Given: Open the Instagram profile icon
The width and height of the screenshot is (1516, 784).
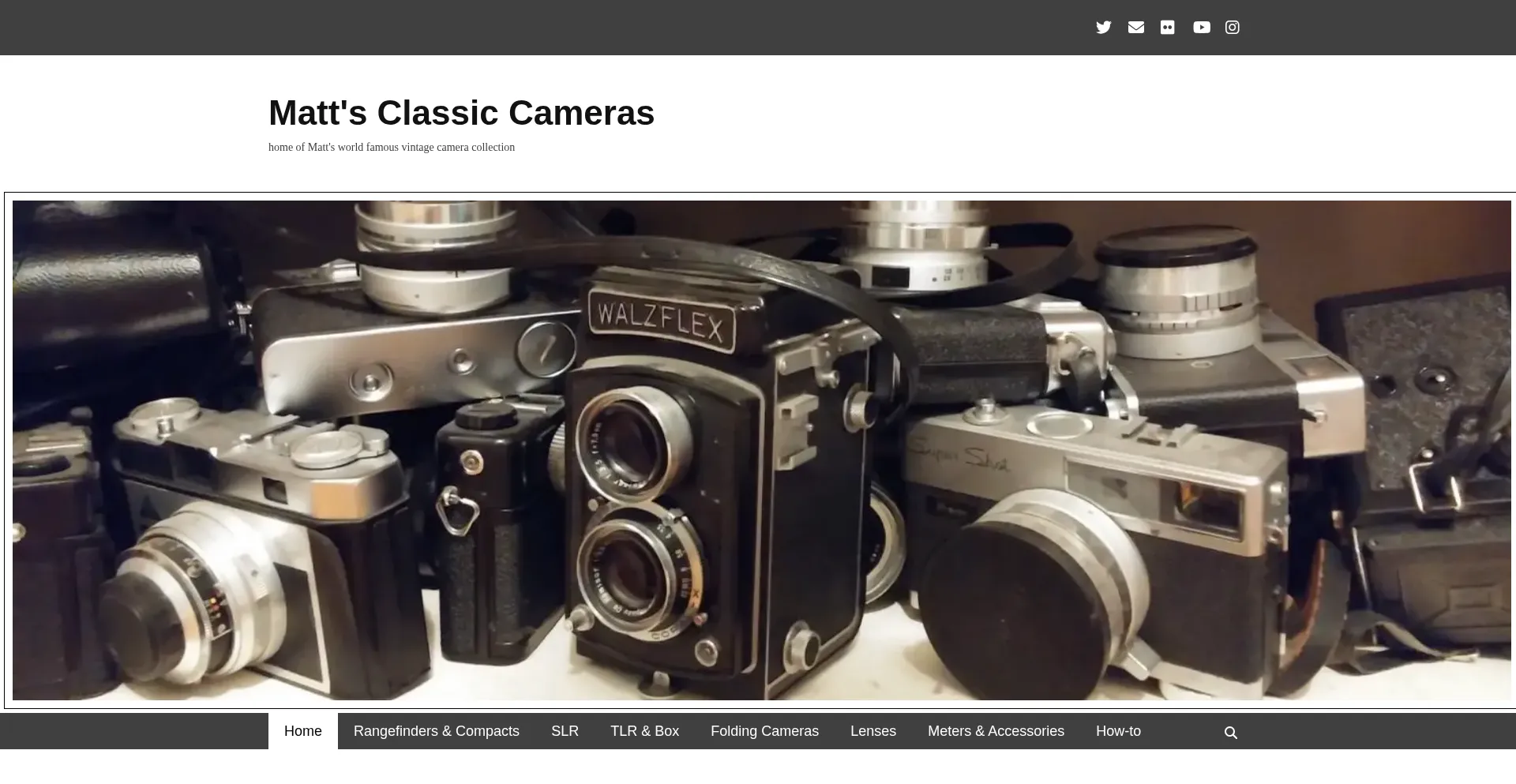Looking at the screenshot, I should tap(1232, 28).
